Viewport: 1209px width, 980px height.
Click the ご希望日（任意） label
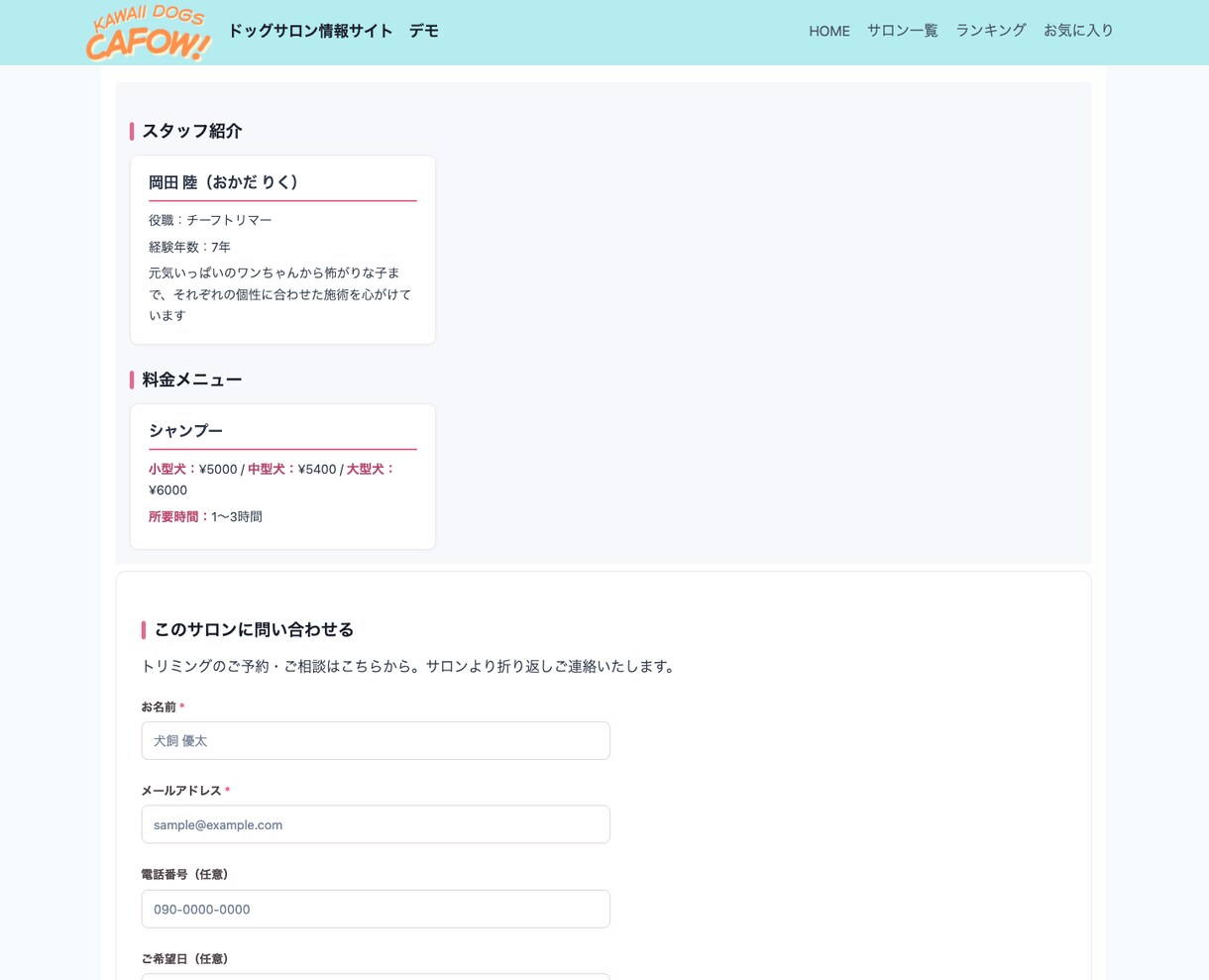tap(184, 959)
